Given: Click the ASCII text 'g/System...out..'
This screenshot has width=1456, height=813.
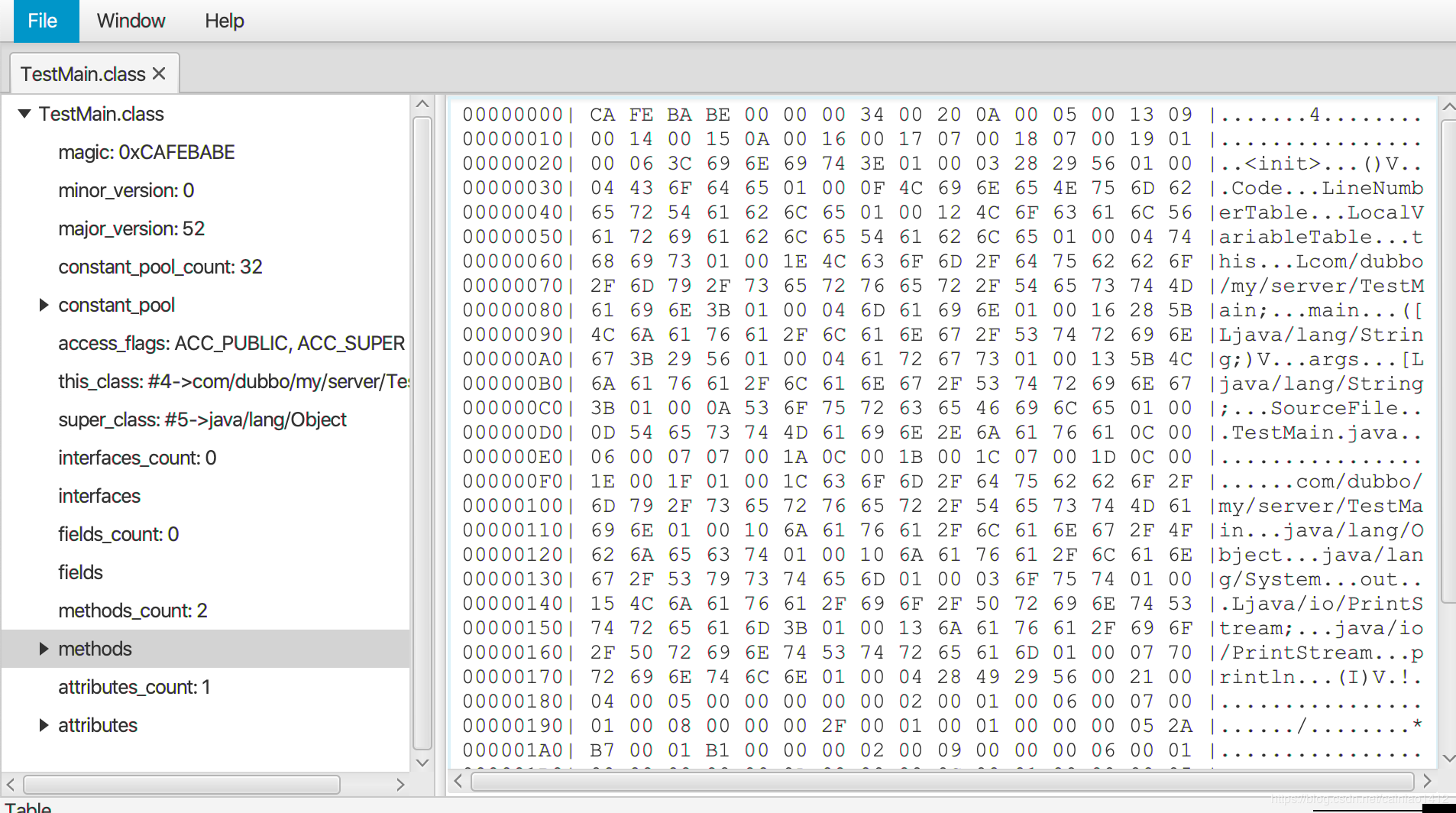Looking at the screenshot, I should pyautogui.click(x=1321, y=579).
